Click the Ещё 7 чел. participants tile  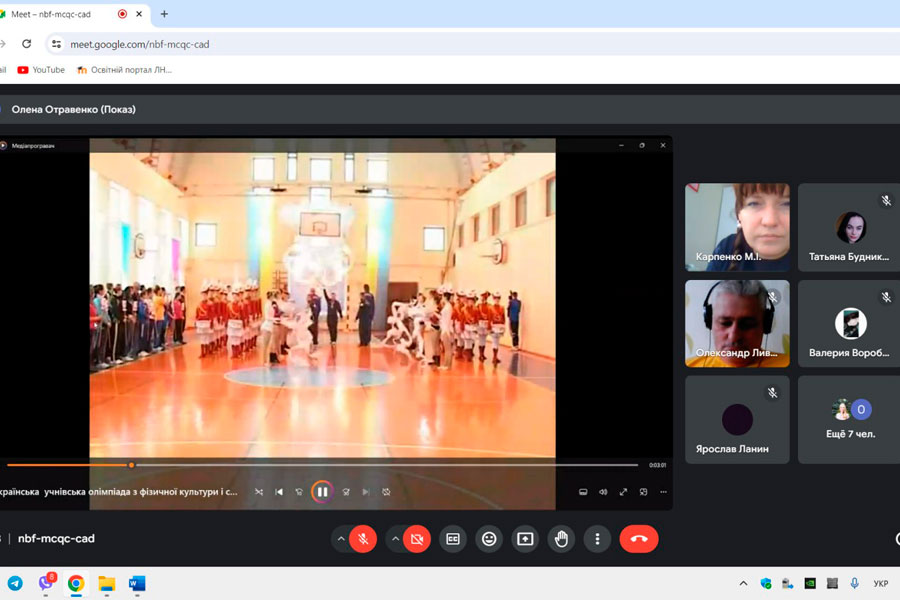point(848,420)
